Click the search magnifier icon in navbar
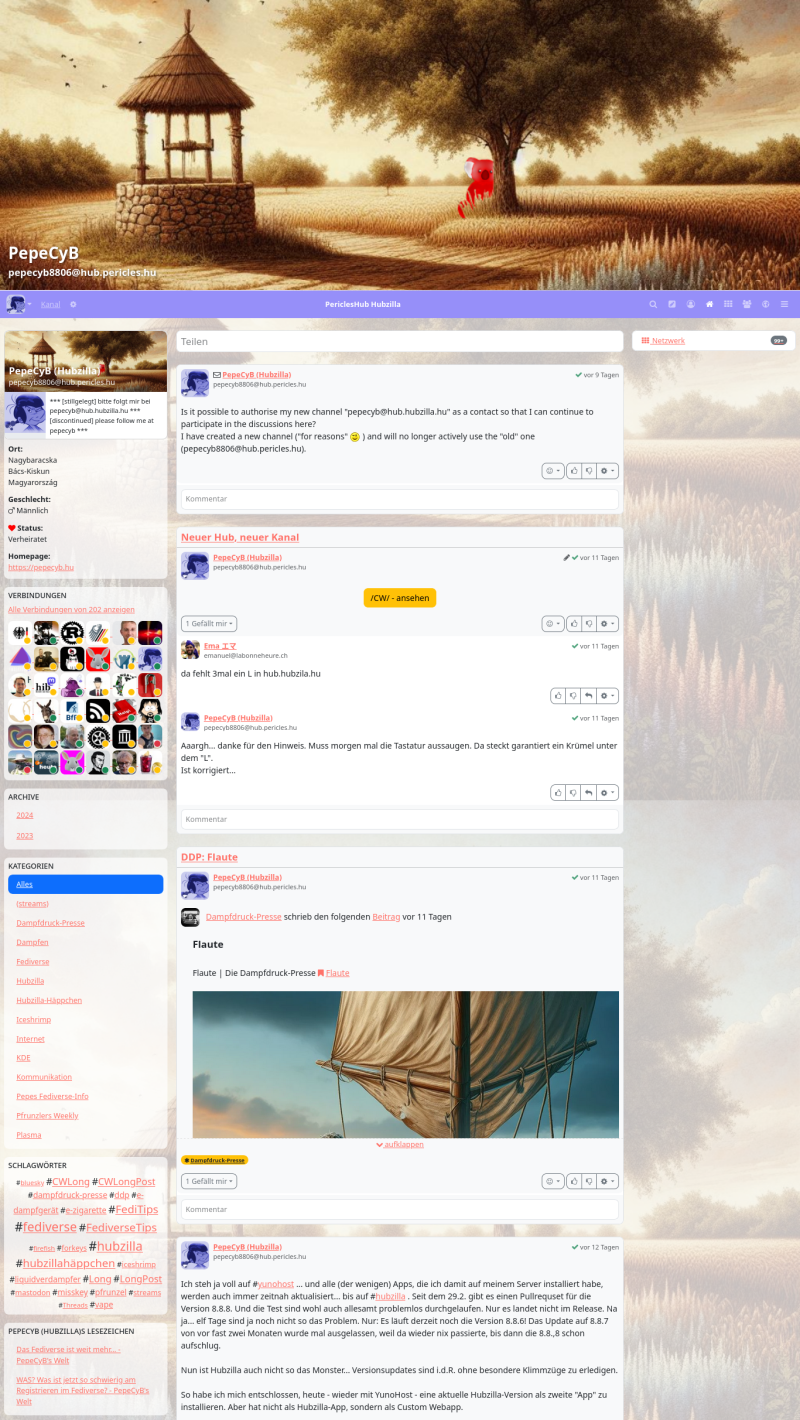800x1420 pixels. coord(653,304)
